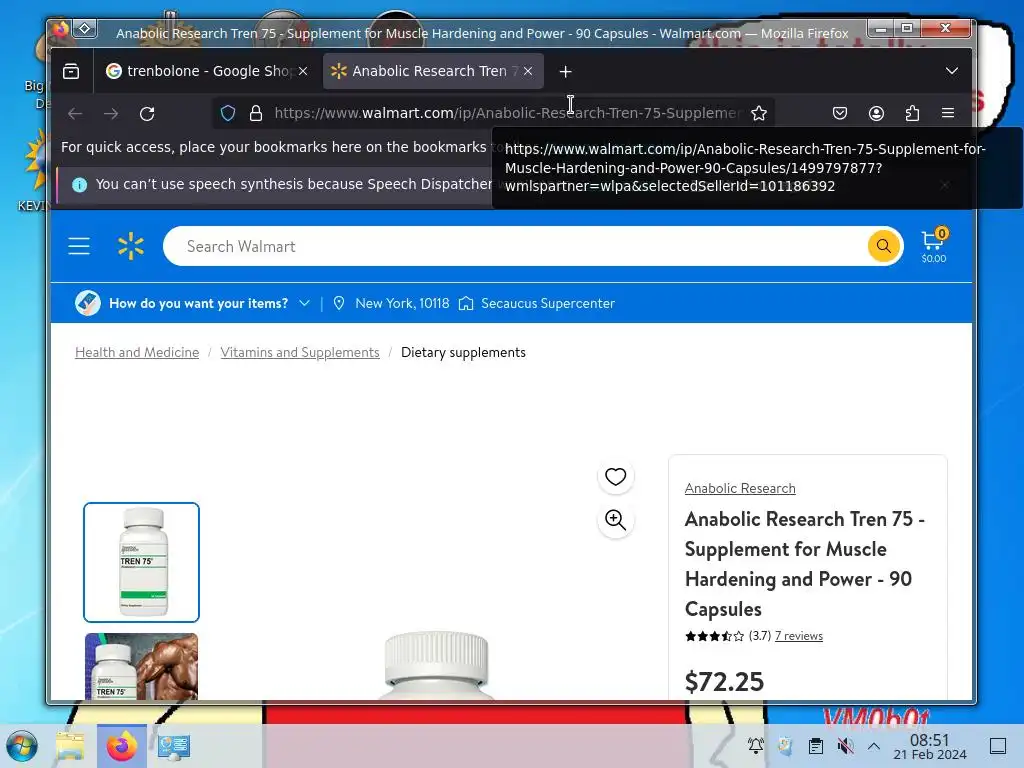The width and height of the screenshot is (1024, 768).
Task: Select the Tren 75 bottle thumbnail
Action: [x=142, y=562]
